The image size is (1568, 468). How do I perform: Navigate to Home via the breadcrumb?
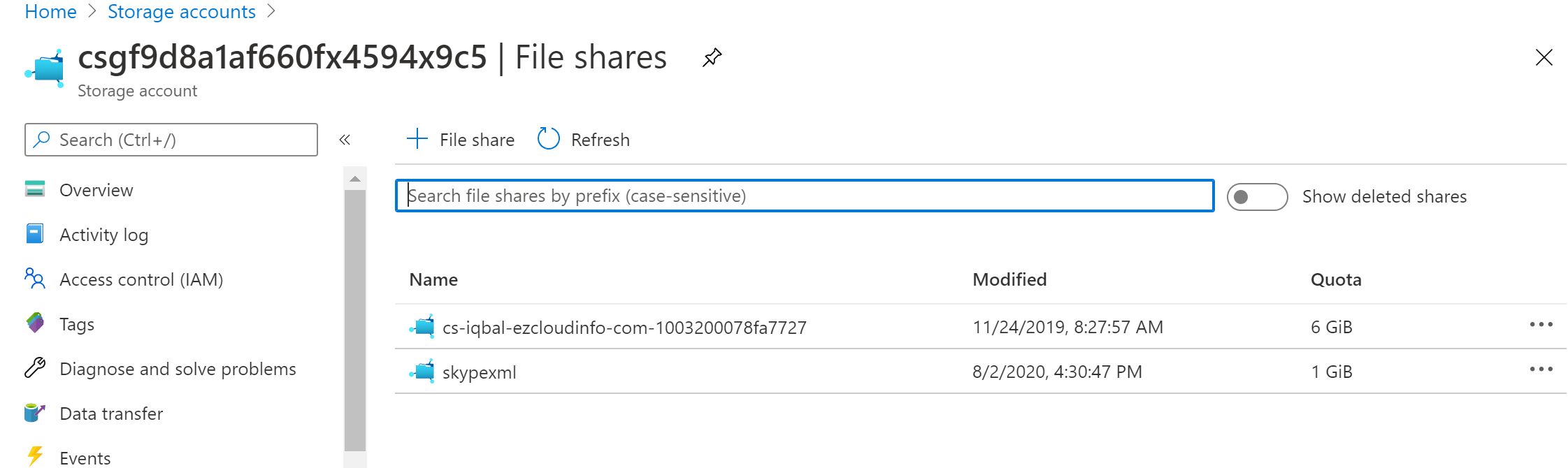[50, 11]
